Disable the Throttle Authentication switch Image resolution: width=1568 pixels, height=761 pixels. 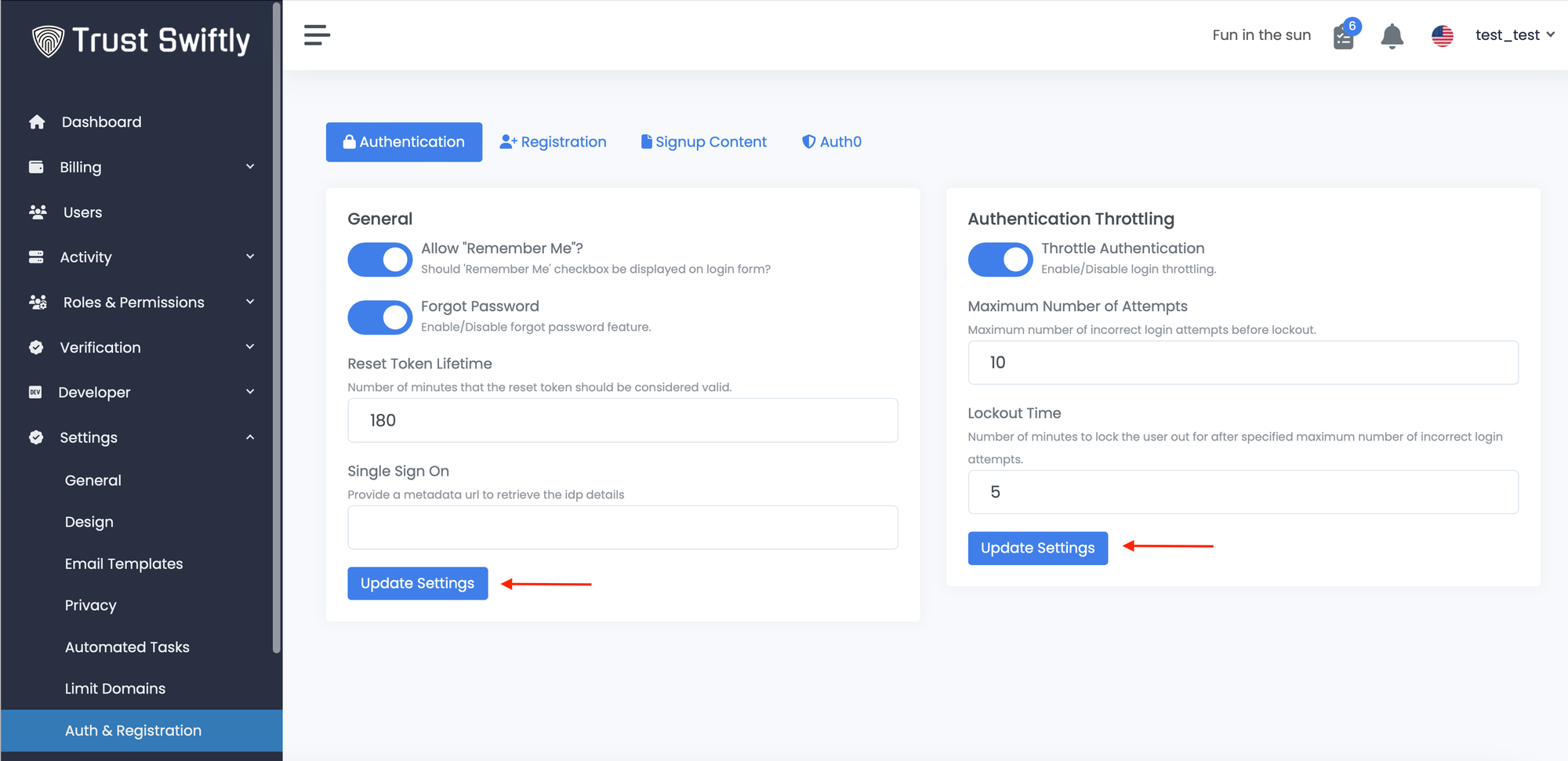coord(1000,259)
